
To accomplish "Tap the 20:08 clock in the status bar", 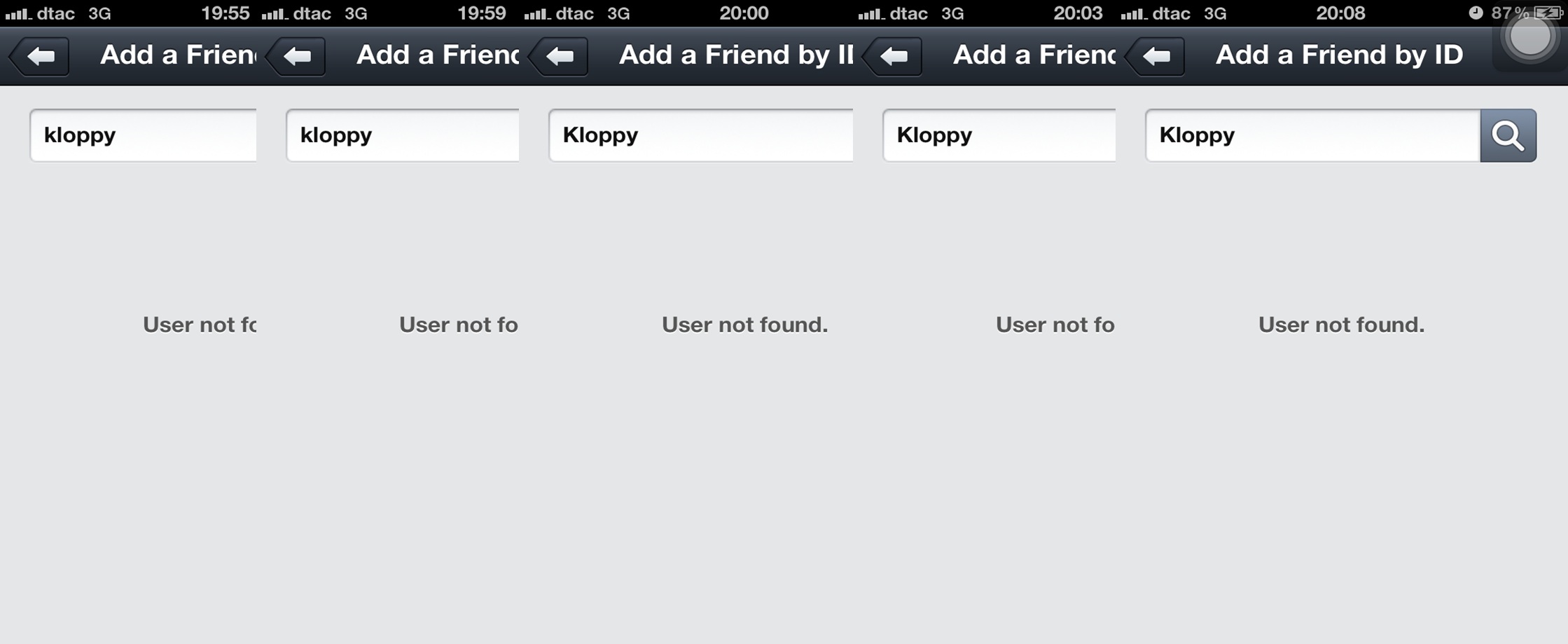I will (x=1340, y=13).
